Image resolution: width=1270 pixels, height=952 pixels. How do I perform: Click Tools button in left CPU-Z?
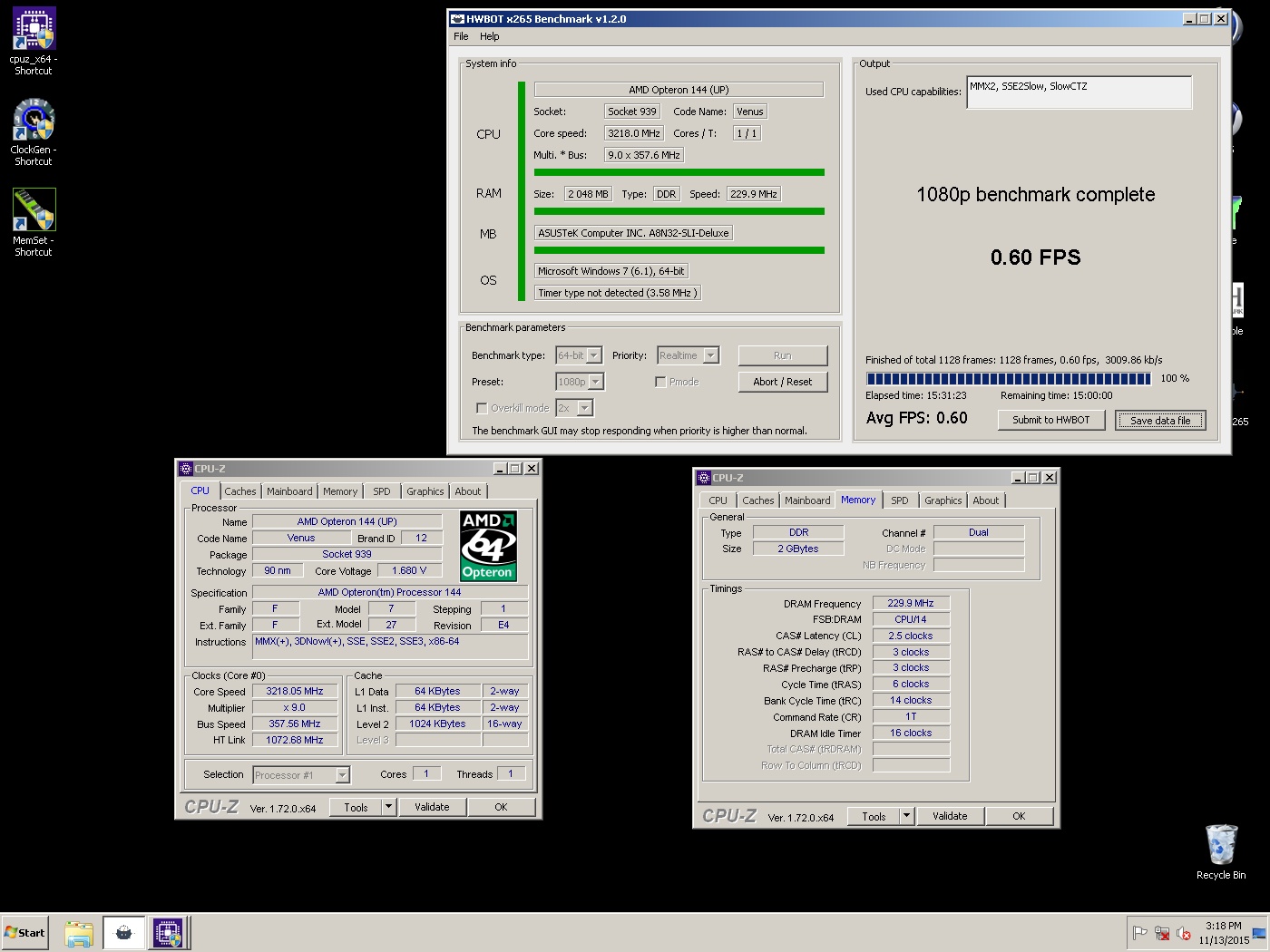pyautogui.click(x=356, y=807)
